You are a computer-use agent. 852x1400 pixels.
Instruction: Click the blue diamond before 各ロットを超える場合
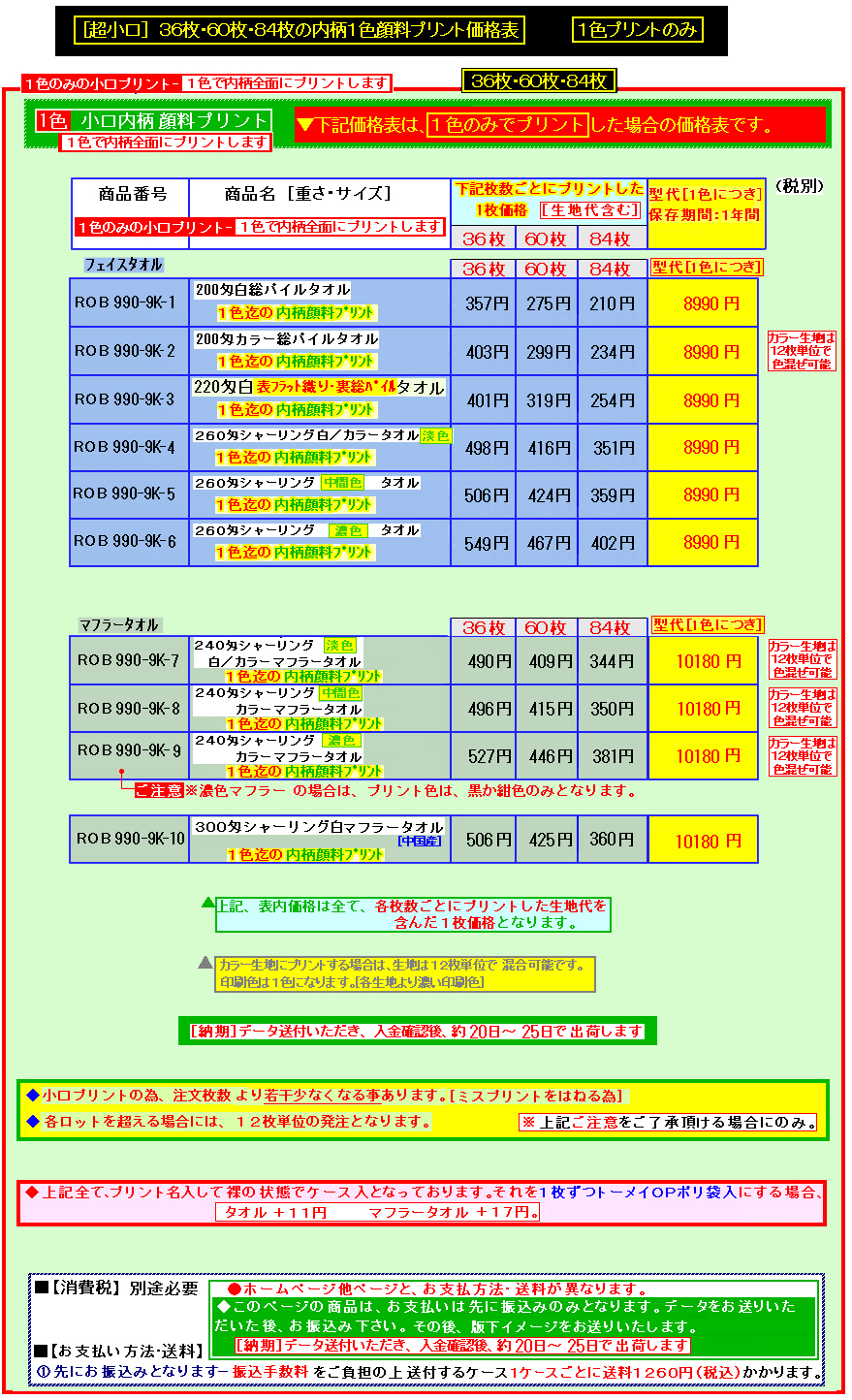coord(32,1122)
